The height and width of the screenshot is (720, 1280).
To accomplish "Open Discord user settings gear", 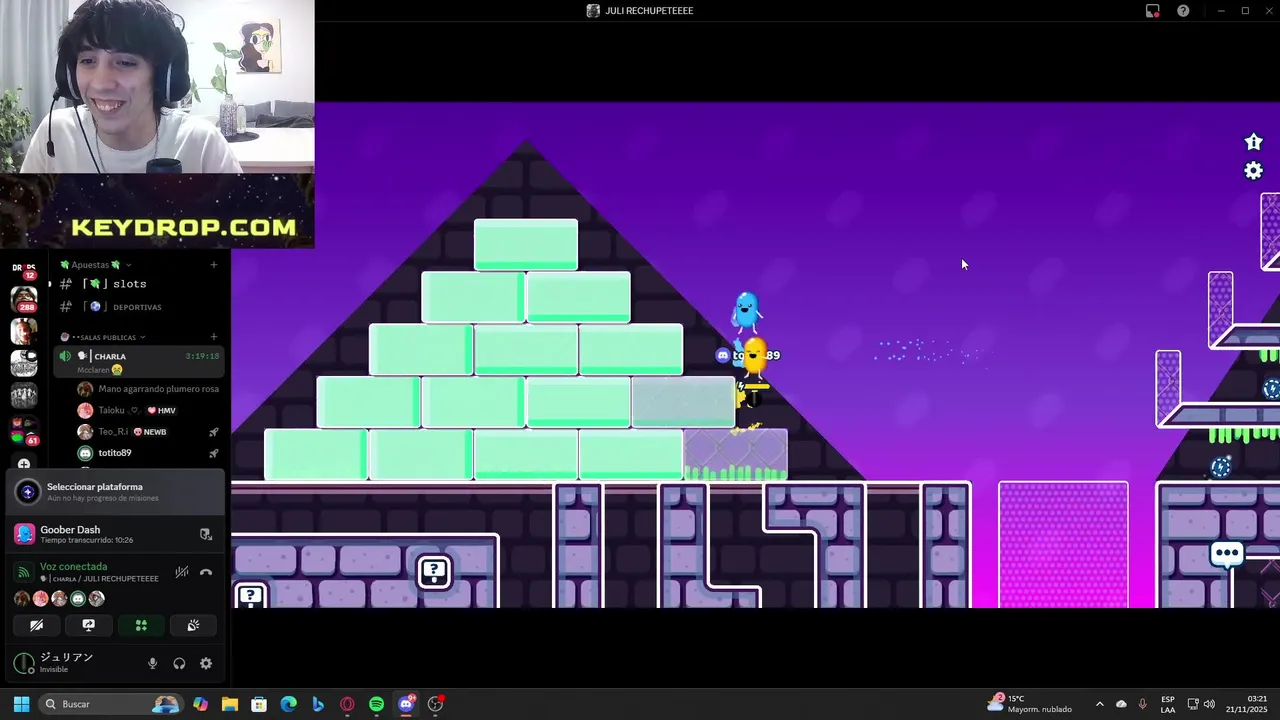I will click(x=206, y=663).
